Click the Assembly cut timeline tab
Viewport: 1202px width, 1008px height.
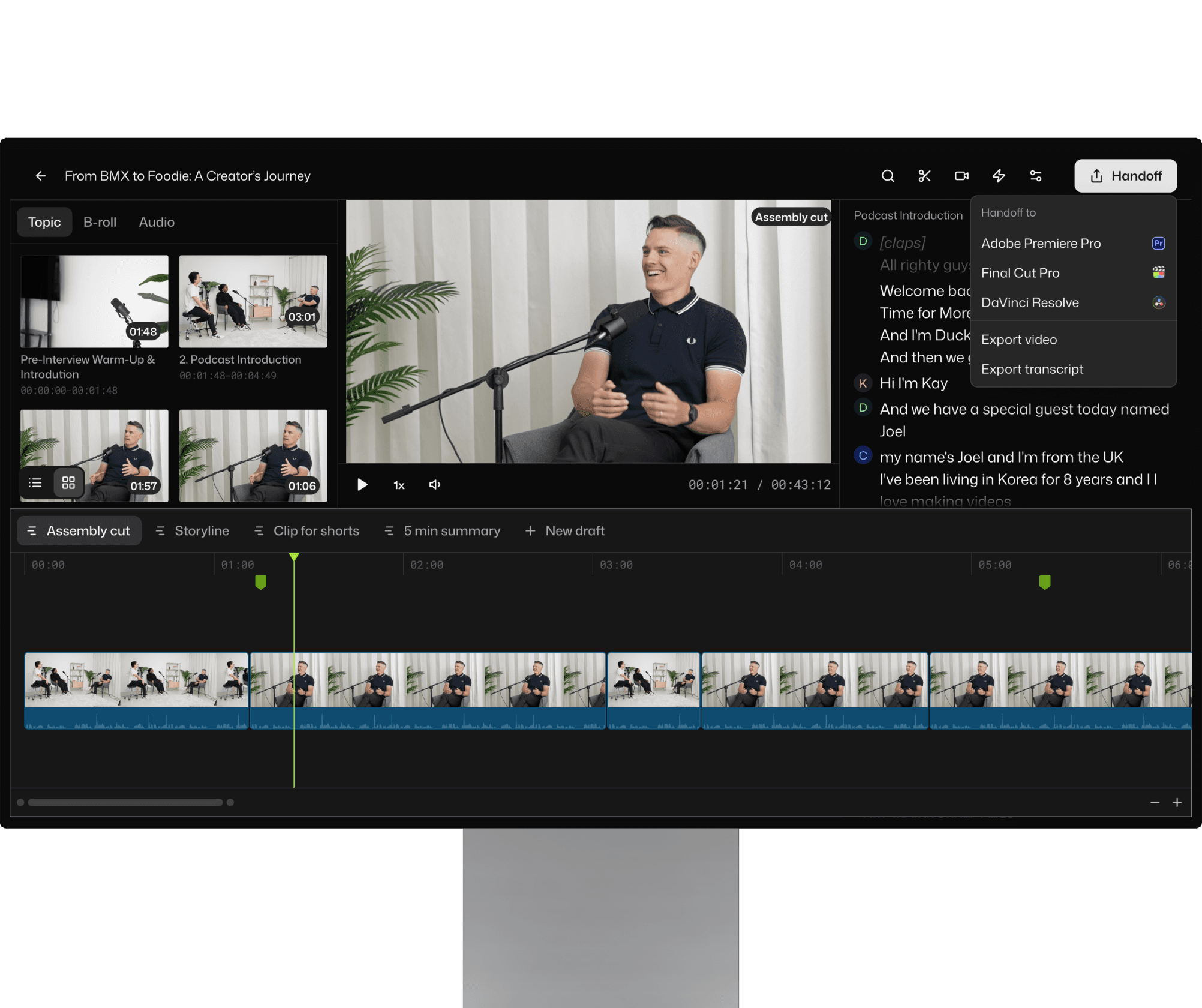(79, 530)
